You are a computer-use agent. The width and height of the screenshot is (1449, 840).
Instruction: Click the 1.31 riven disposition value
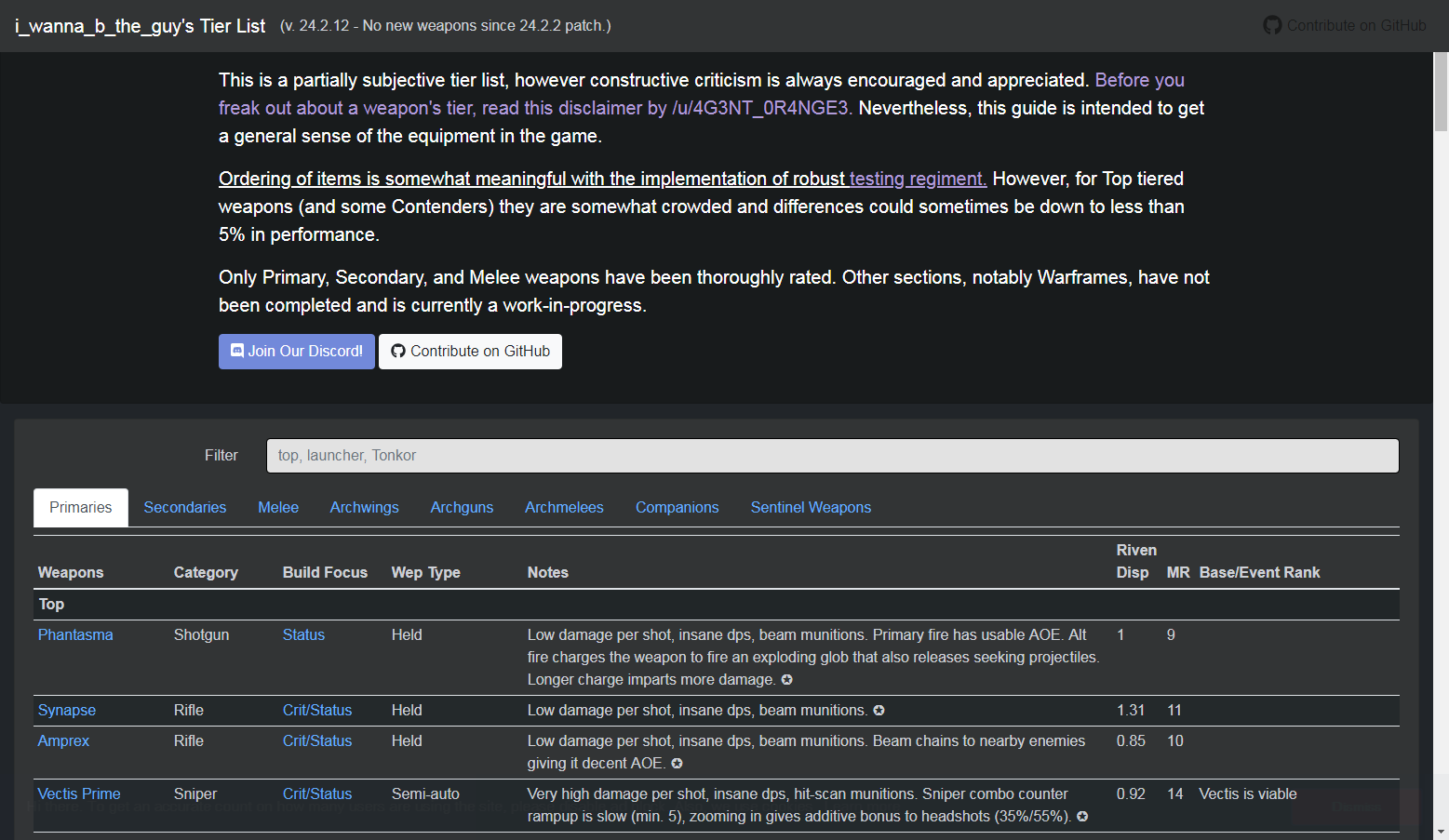coord(1131,711)
